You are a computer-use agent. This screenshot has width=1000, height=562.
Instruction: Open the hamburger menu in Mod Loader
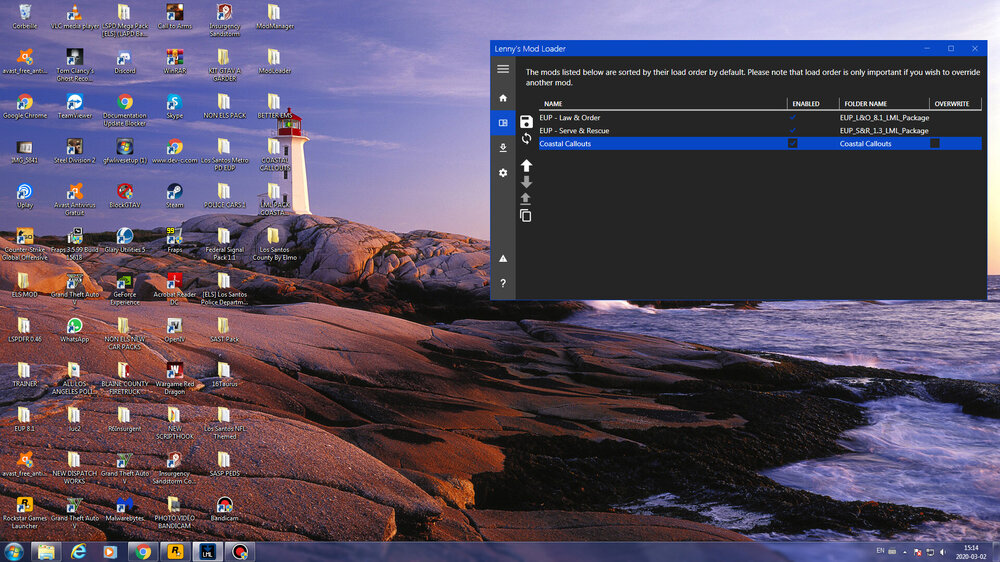tap(503, 69)
